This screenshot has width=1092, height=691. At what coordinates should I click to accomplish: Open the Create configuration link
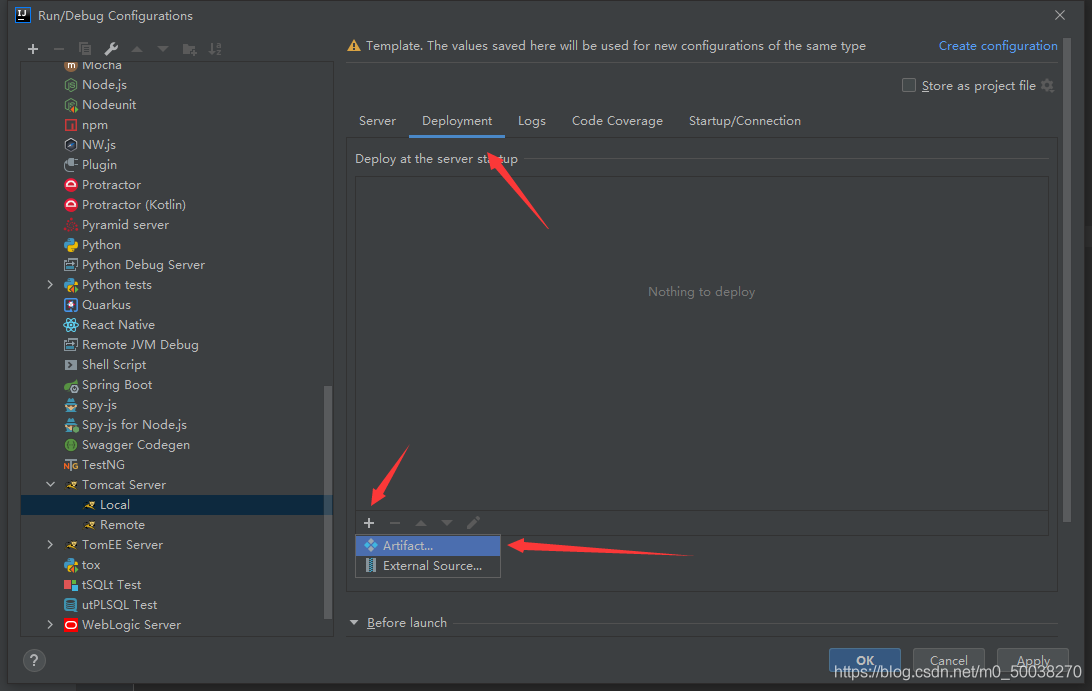pyautogui.click(x=997, y=46)
